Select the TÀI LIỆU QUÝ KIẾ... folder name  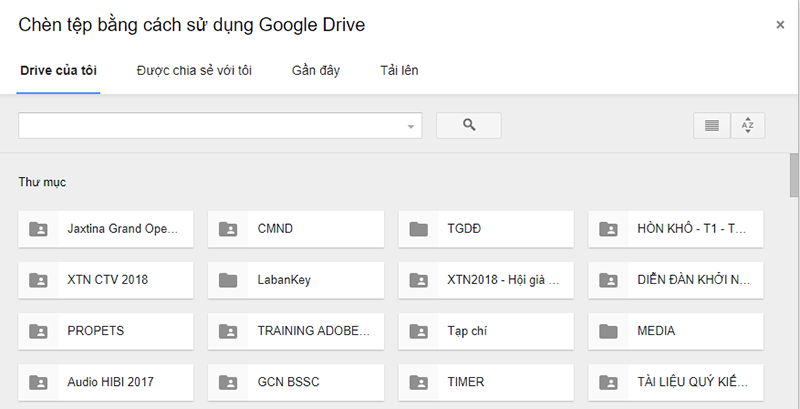(693, 382)
